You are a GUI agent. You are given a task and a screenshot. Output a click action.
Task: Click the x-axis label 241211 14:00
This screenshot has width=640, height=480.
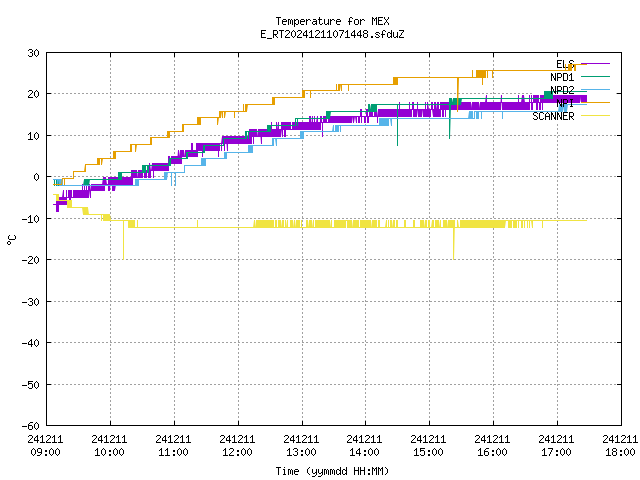click(x=364, y=446)
